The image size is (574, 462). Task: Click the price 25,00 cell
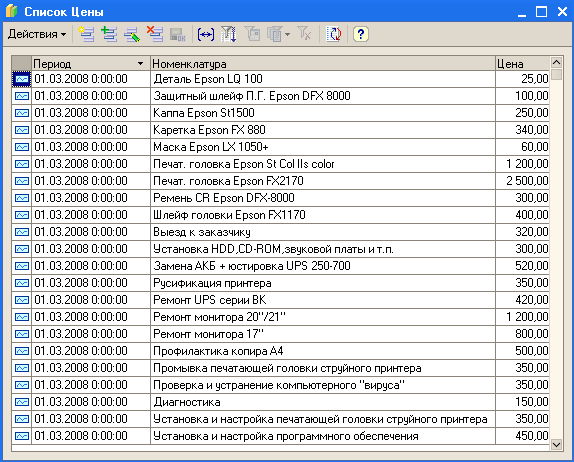point(522,79)
